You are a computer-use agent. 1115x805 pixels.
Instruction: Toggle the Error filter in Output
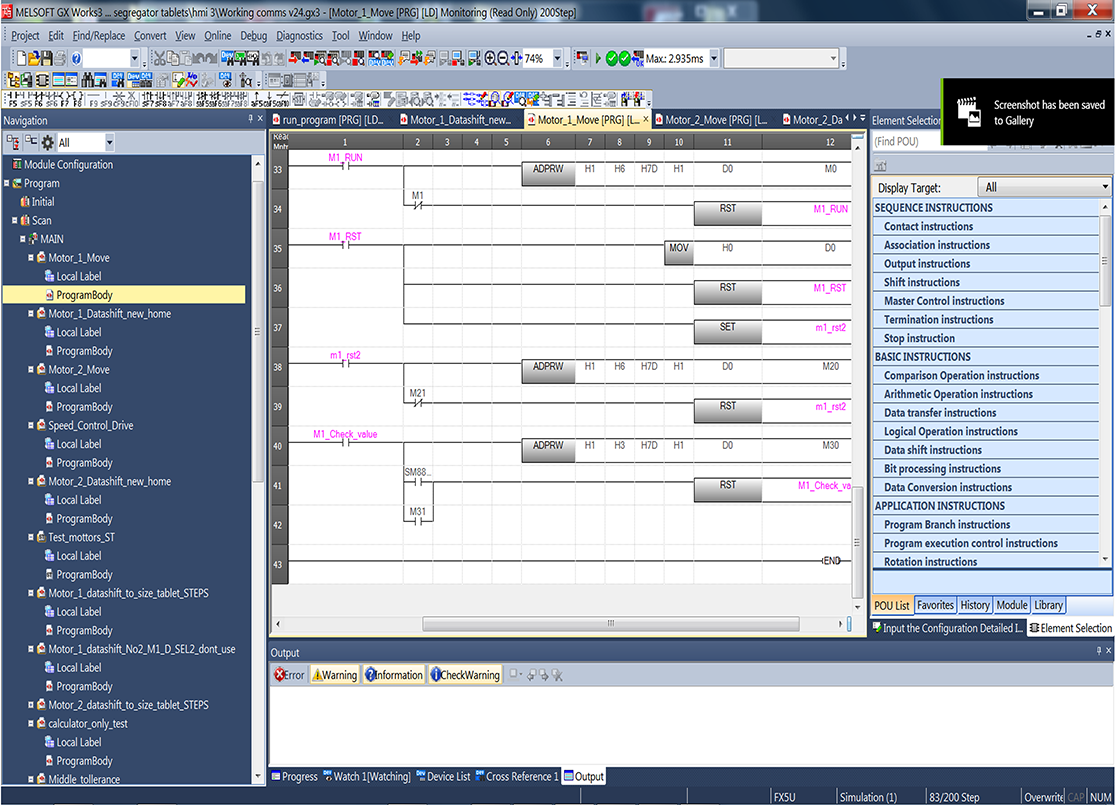(x=289, y=675)
